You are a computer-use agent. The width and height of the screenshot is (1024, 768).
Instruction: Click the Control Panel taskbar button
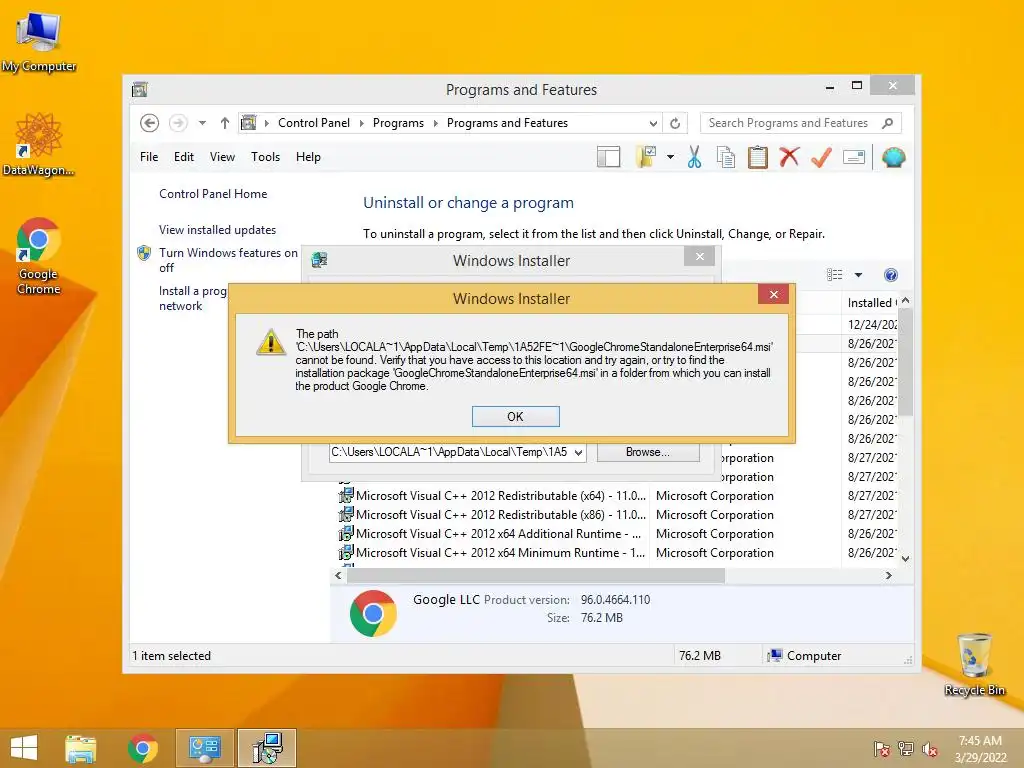coord(204,748)
